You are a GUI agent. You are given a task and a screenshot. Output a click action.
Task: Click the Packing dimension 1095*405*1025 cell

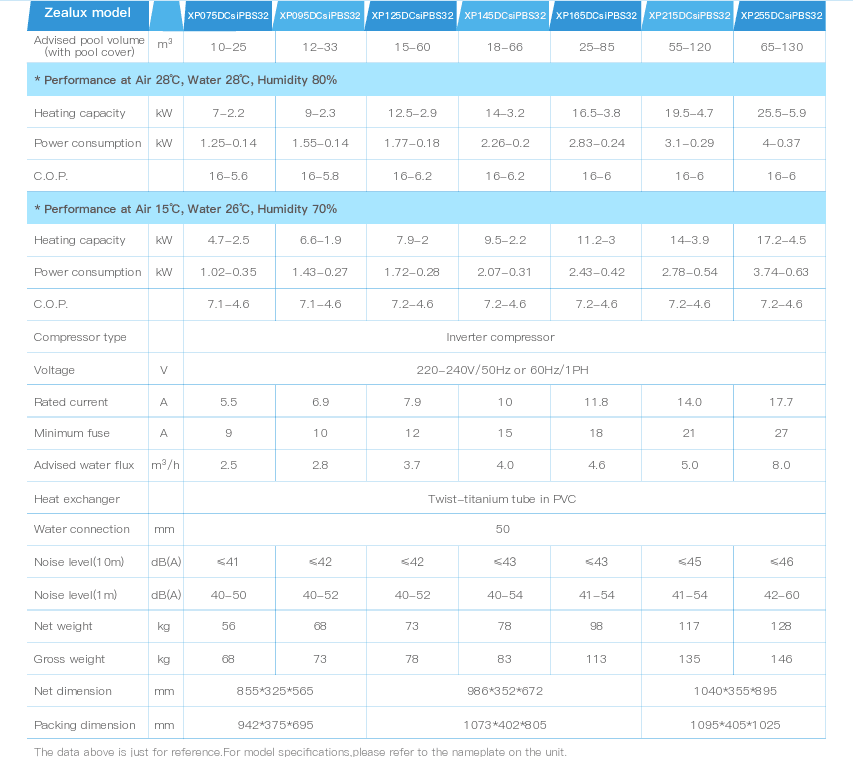click(x=735, y=724)
